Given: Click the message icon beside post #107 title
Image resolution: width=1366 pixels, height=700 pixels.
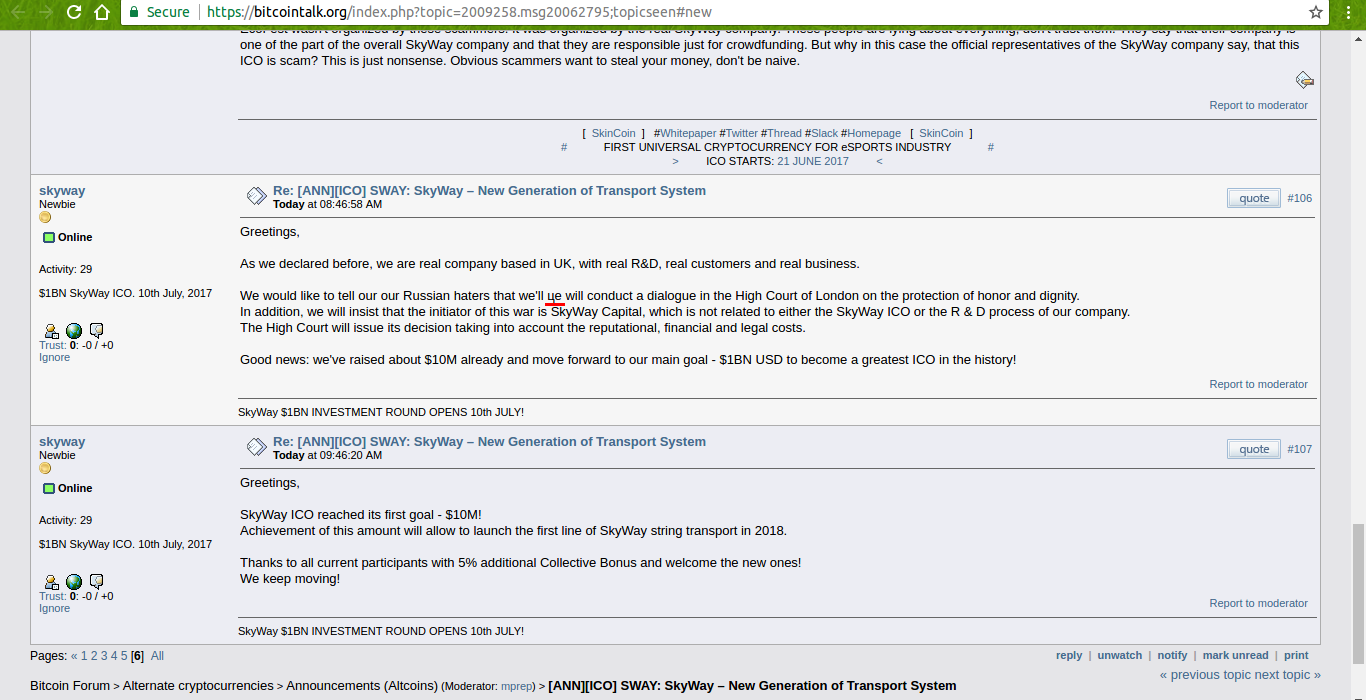Looking at the screenshot, I should tap(256, 447).
